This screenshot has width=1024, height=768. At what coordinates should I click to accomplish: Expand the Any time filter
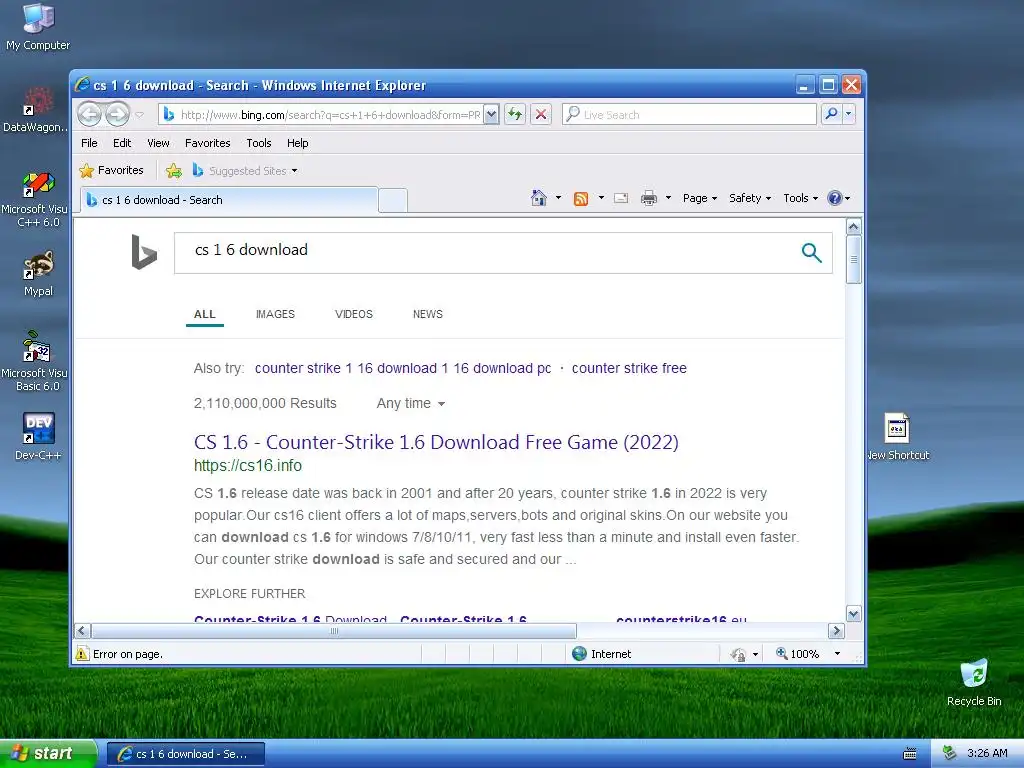coord(410,404)
